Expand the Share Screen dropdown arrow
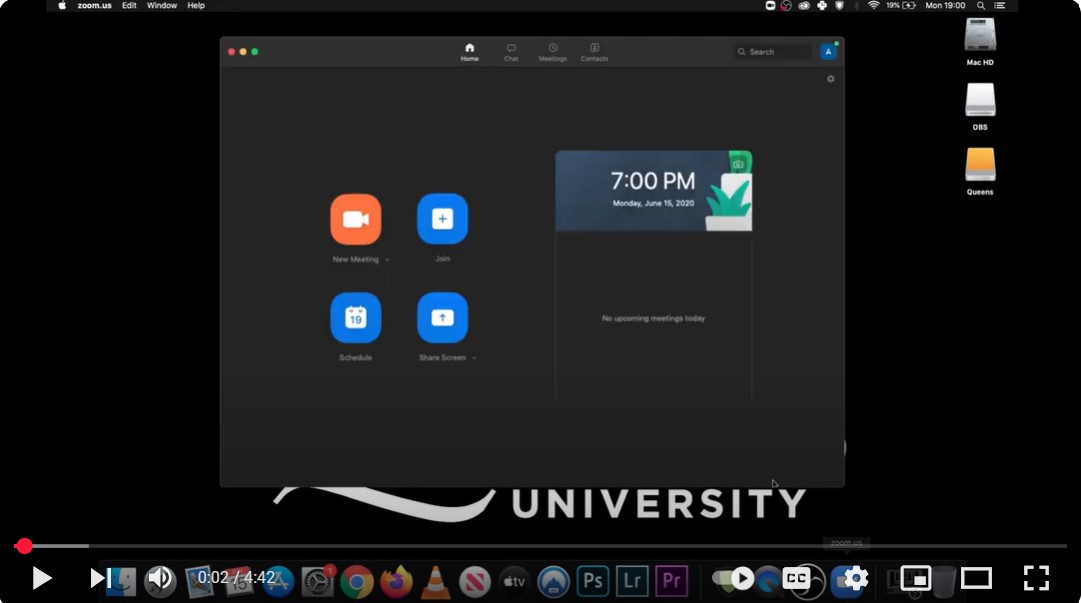Viewport: 1082px width, 603px height. coord(474,358)
